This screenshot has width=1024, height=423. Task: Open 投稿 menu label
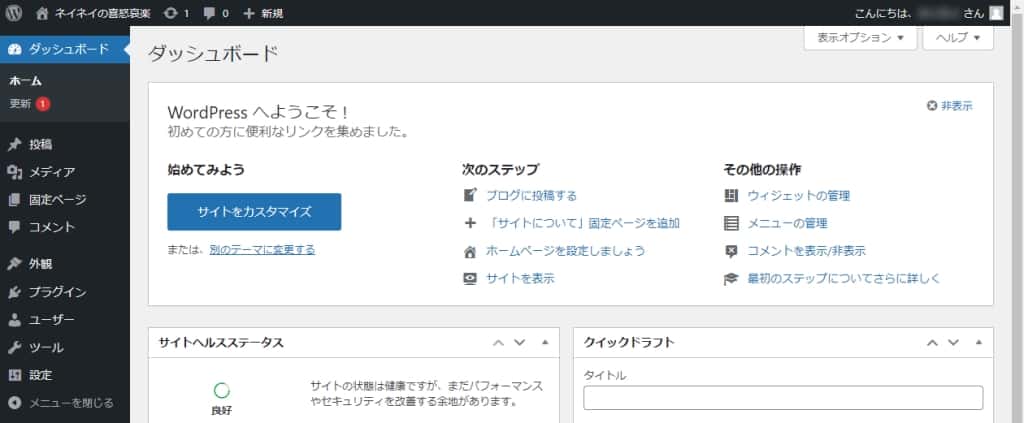click(40, 145)
